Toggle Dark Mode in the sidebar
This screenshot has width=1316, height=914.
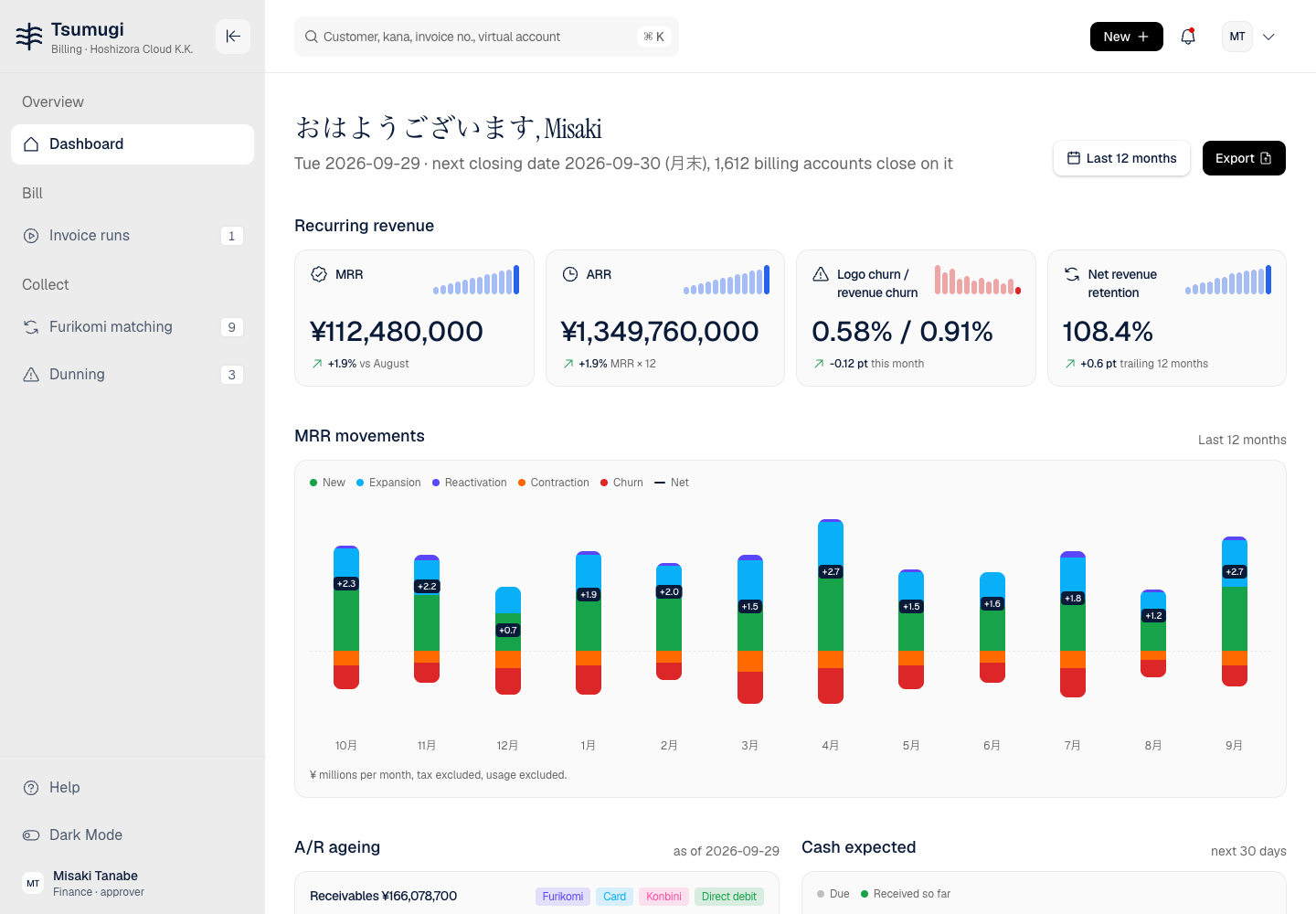tap(133, 835)
